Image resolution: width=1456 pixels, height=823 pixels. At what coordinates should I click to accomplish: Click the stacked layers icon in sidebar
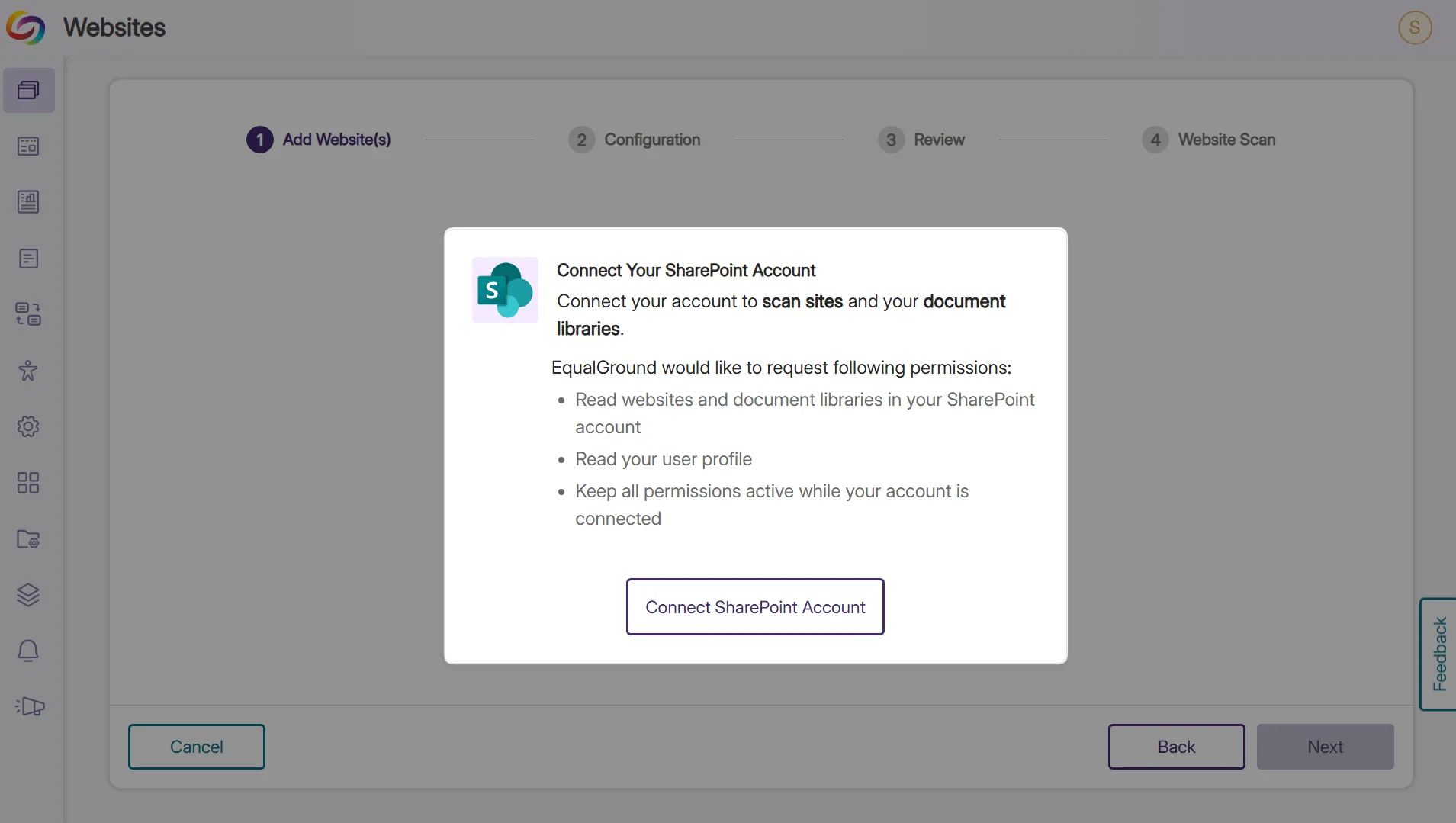[28, 595]
